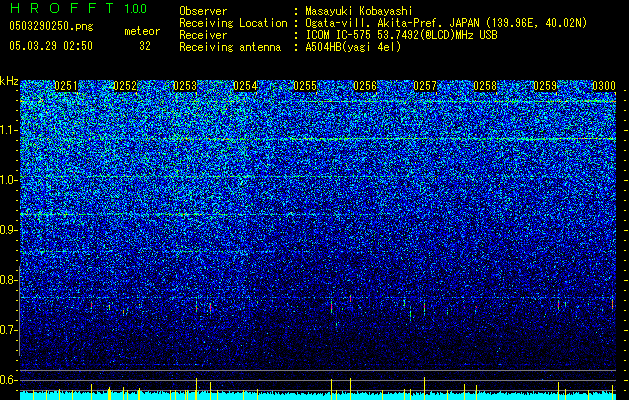
Task: Click the 1.1 kHz axis label
Action: 9,130
